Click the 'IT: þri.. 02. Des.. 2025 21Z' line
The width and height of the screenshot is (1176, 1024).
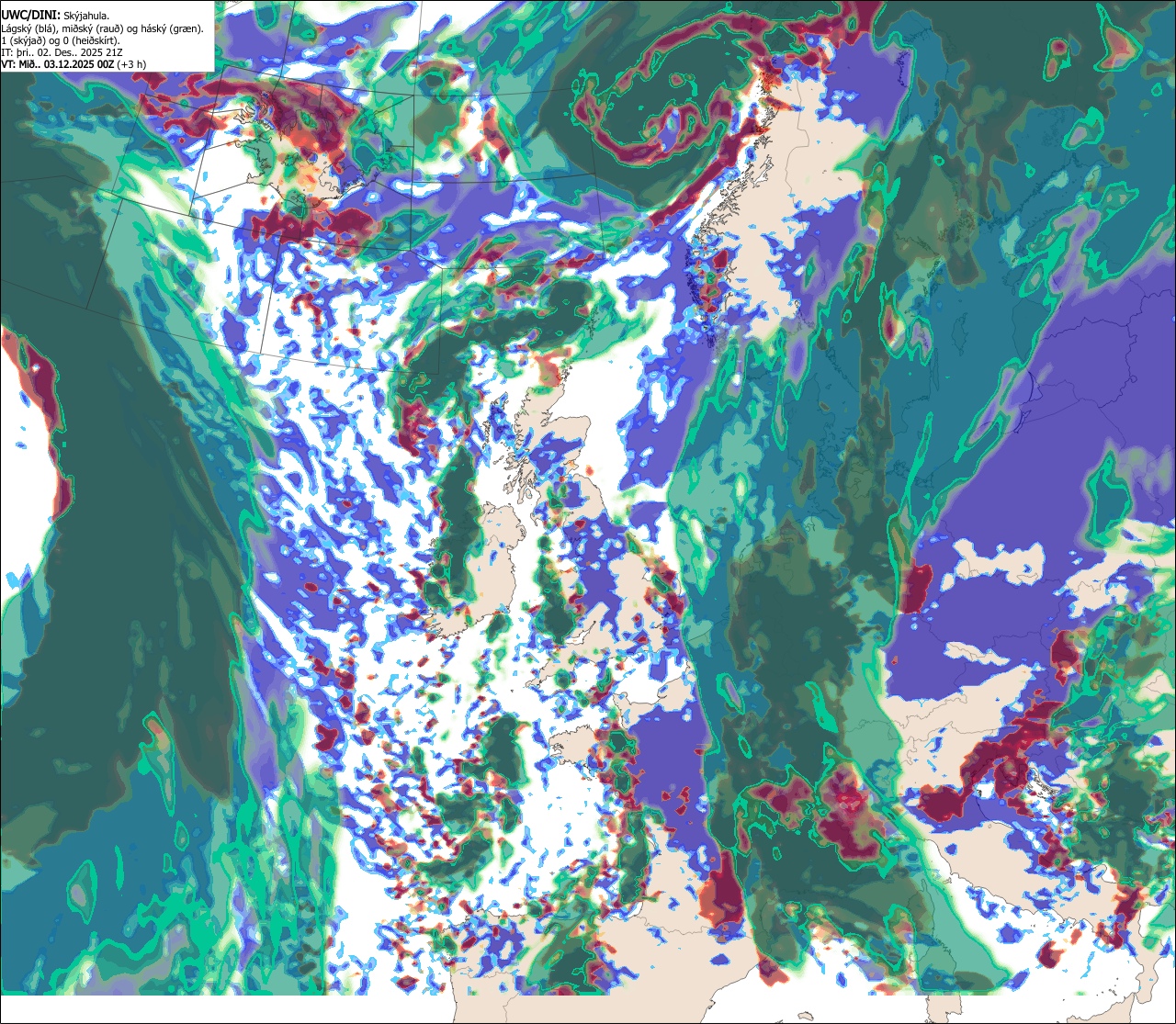tap(62, 52)
